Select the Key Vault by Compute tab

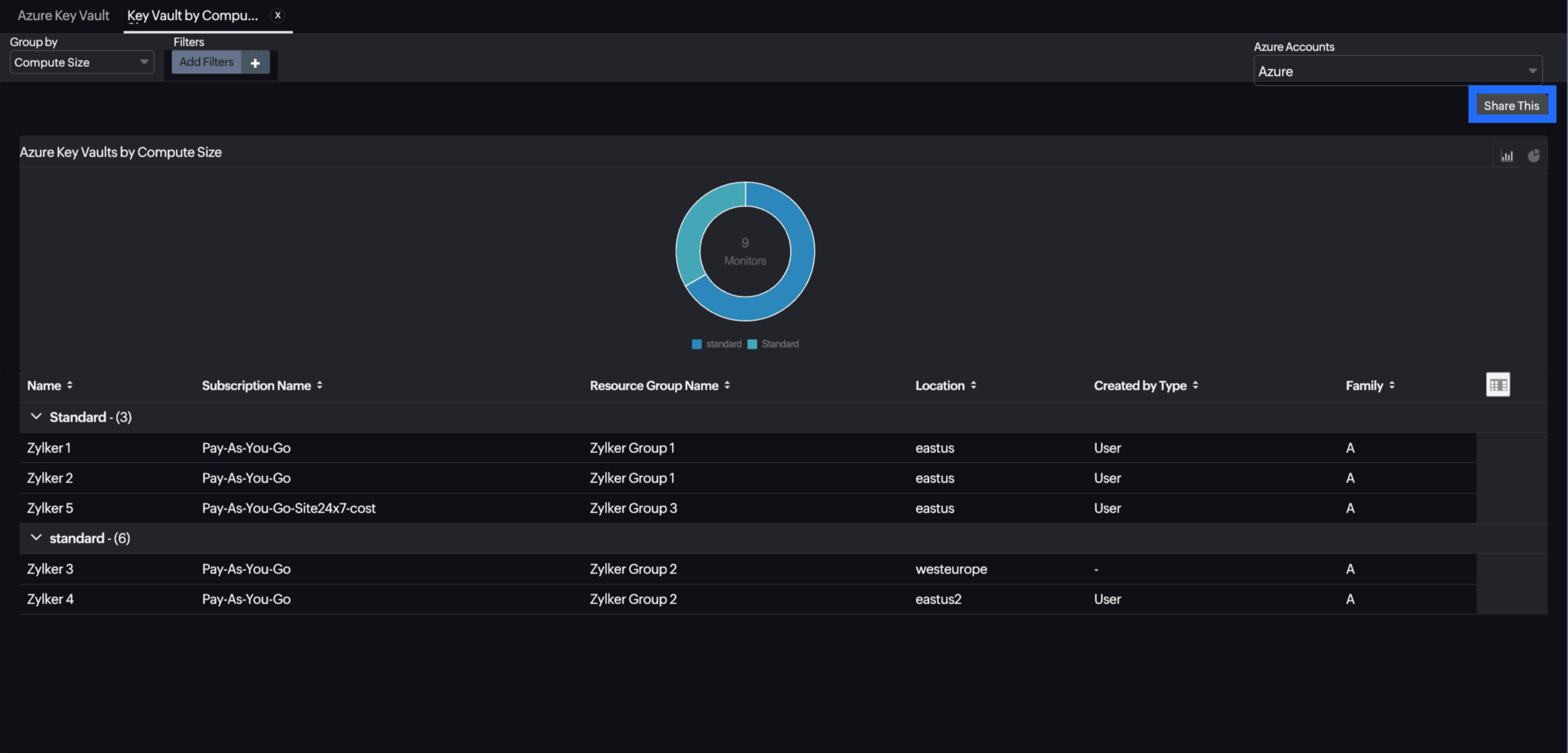[x=192, y=15]
